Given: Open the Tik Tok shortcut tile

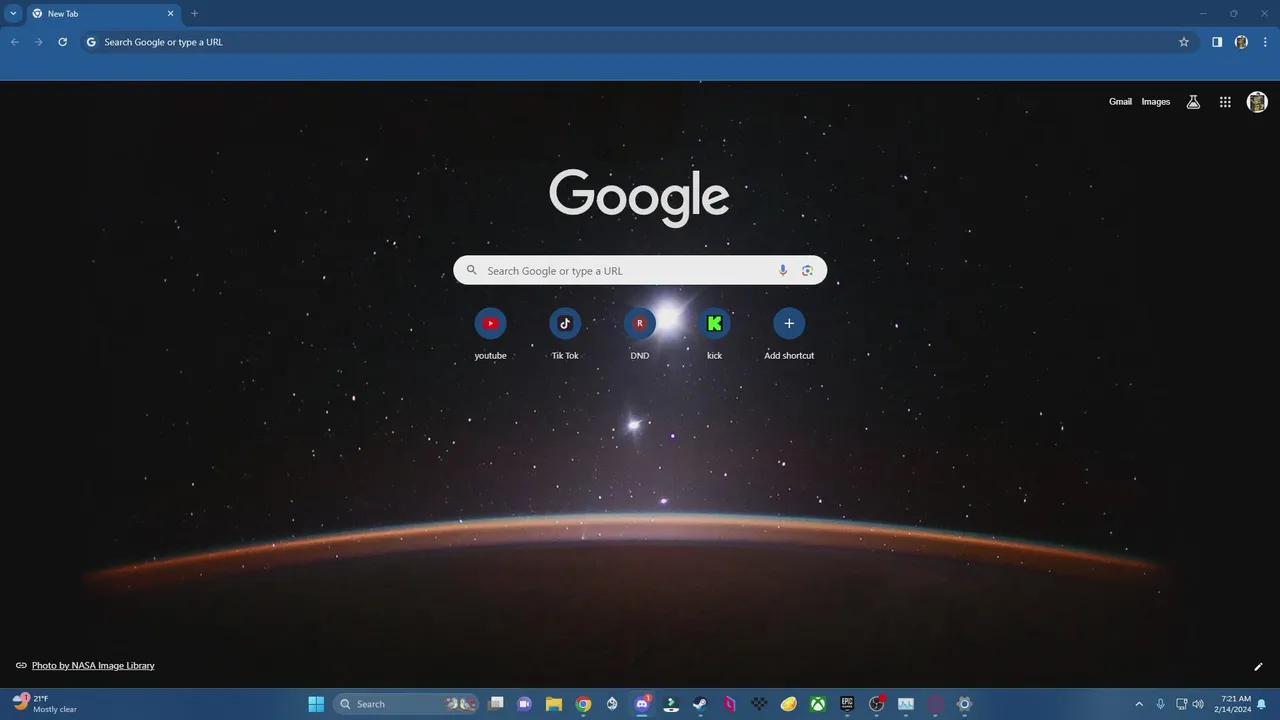Looking at the screenshot, I should click(x=565, y=335).
